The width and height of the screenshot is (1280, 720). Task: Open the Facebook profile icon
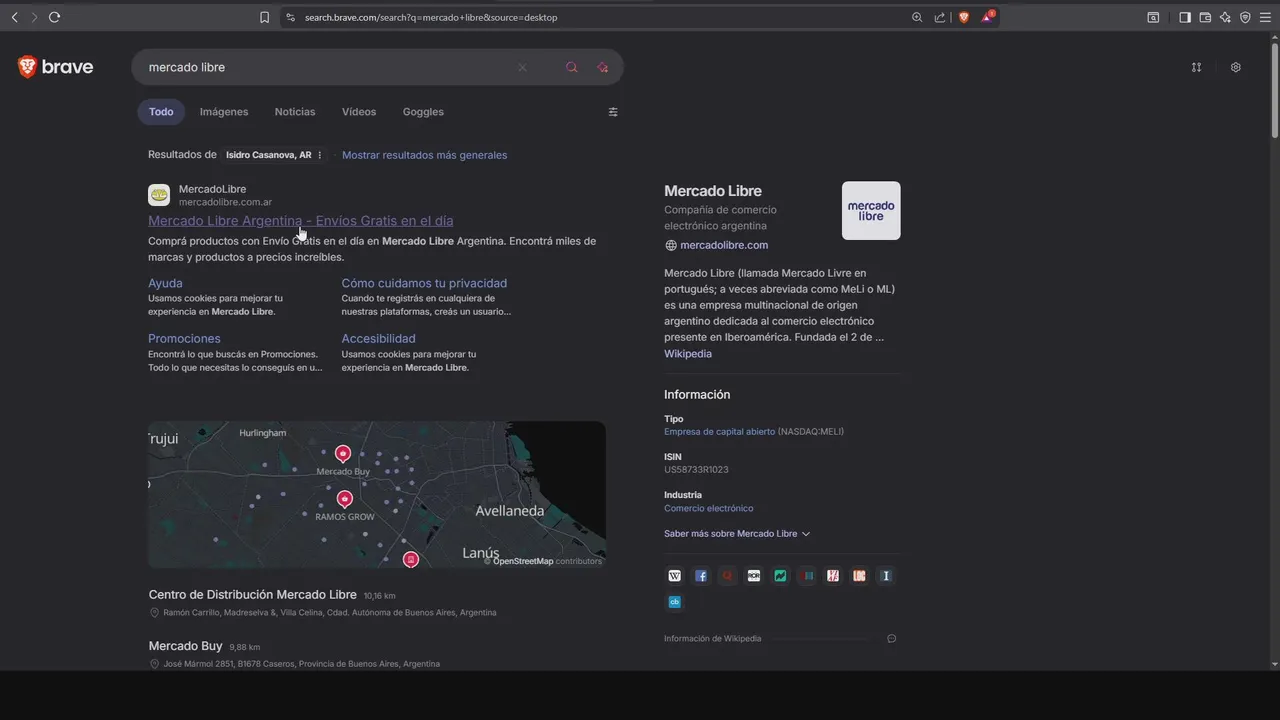[701, 576]
